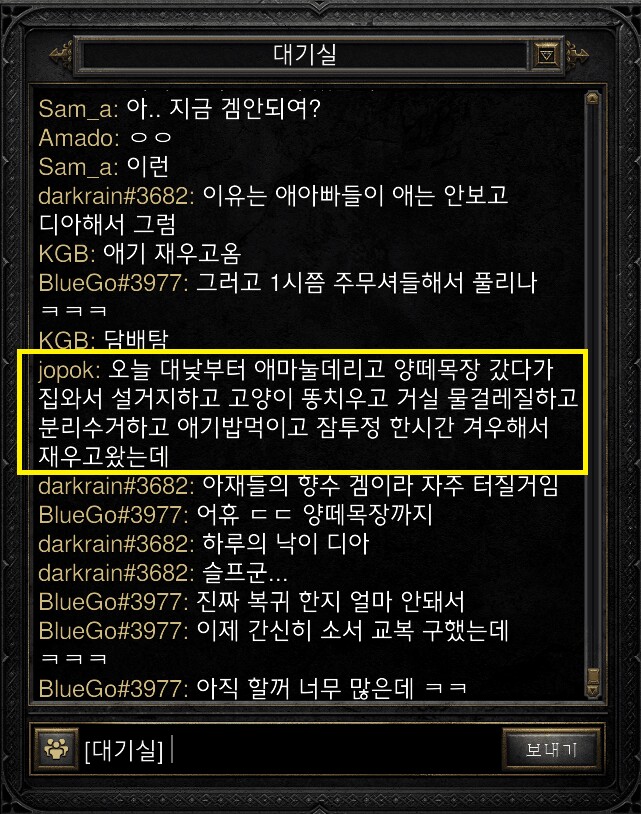641x814 pixels.
Task: Click the 보내기 send button
Action: pos(551,749)
